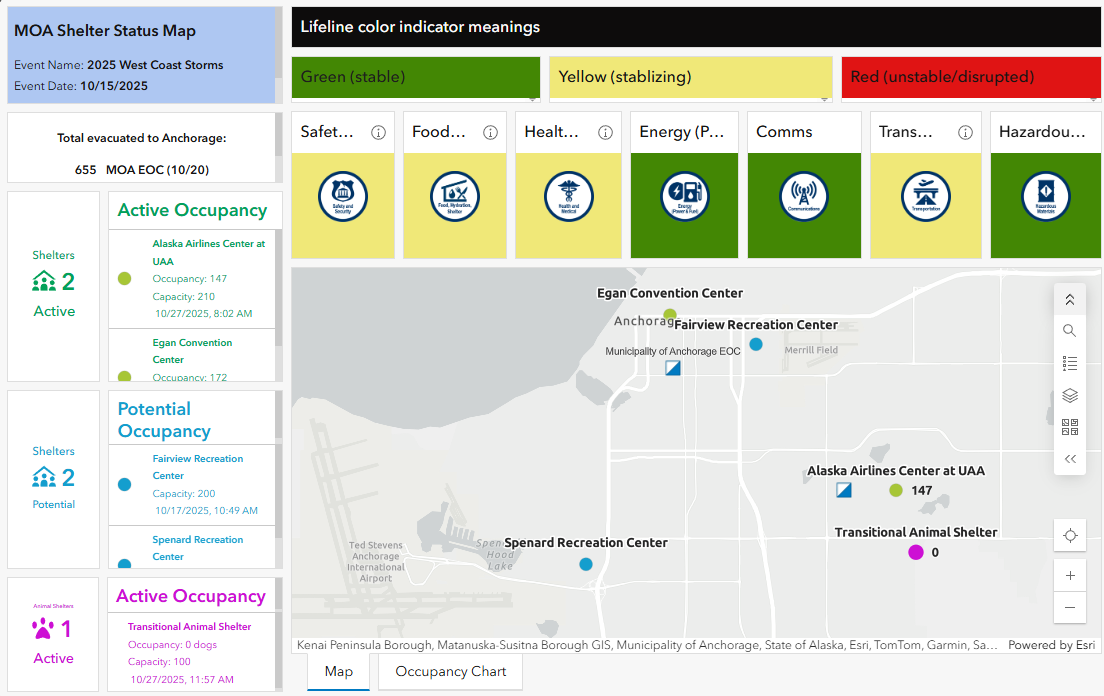This screenshot has height=696, width=1104.
Task: Collapse map tools with the left double chevron
Action: coord(1070,459)
